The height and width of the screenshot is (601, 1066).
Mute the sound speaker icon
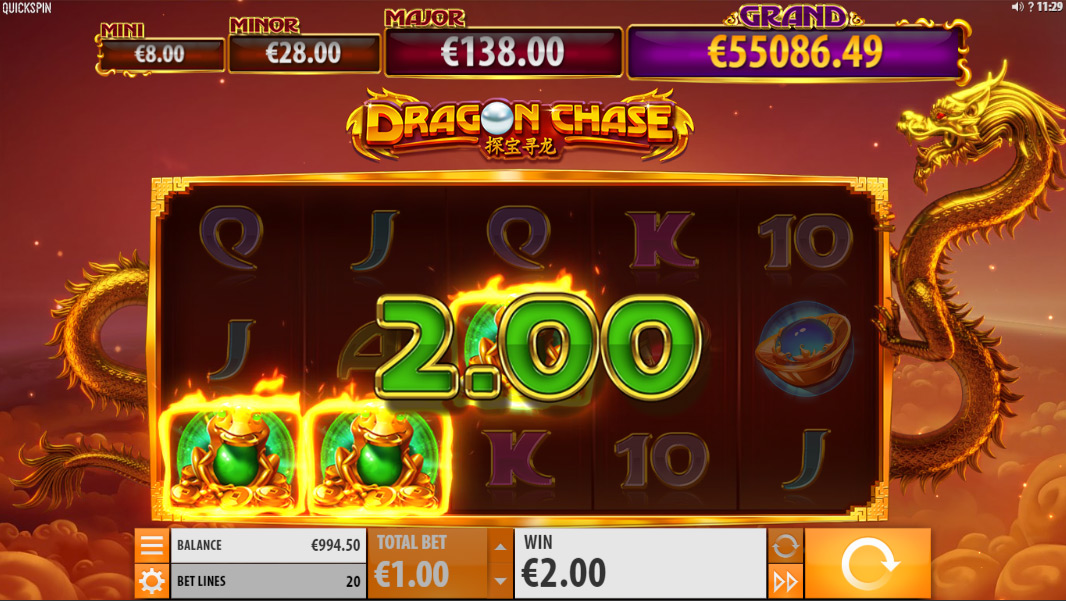click(x=1017, y=7)
